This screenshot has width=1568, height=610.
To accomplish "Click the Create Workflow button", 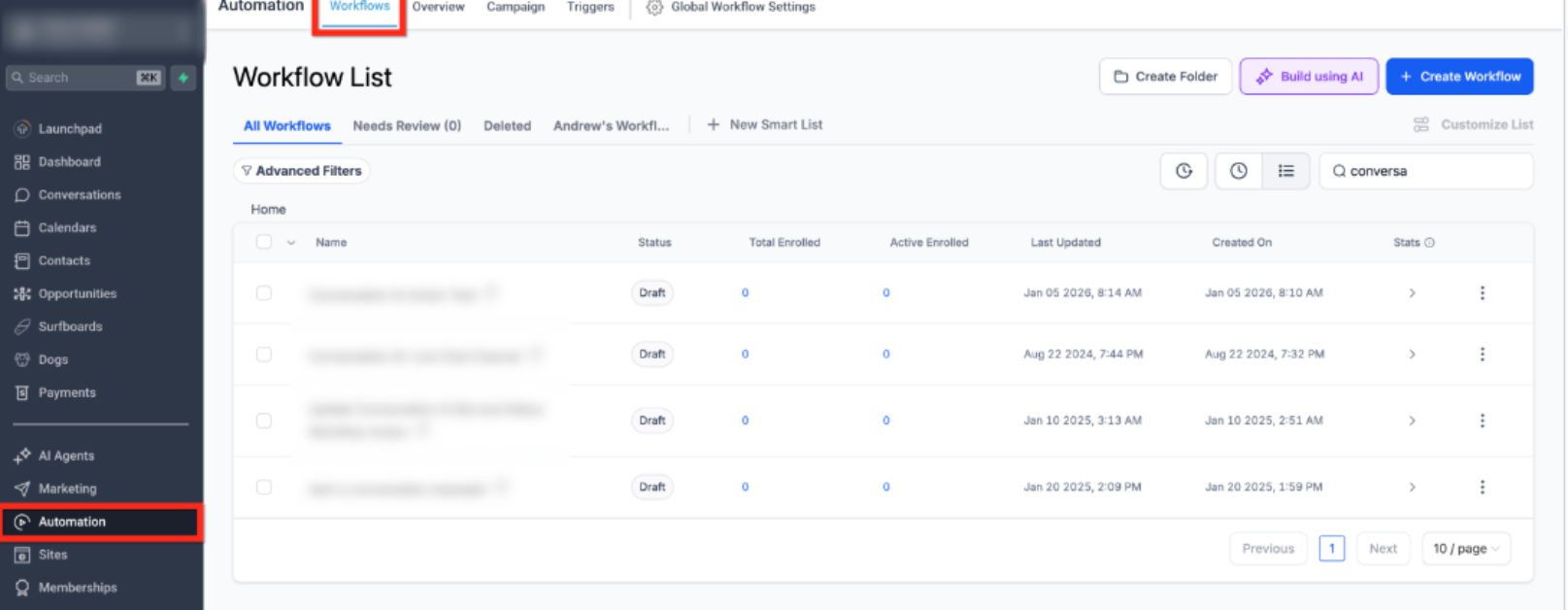I will pos(1459,77).
